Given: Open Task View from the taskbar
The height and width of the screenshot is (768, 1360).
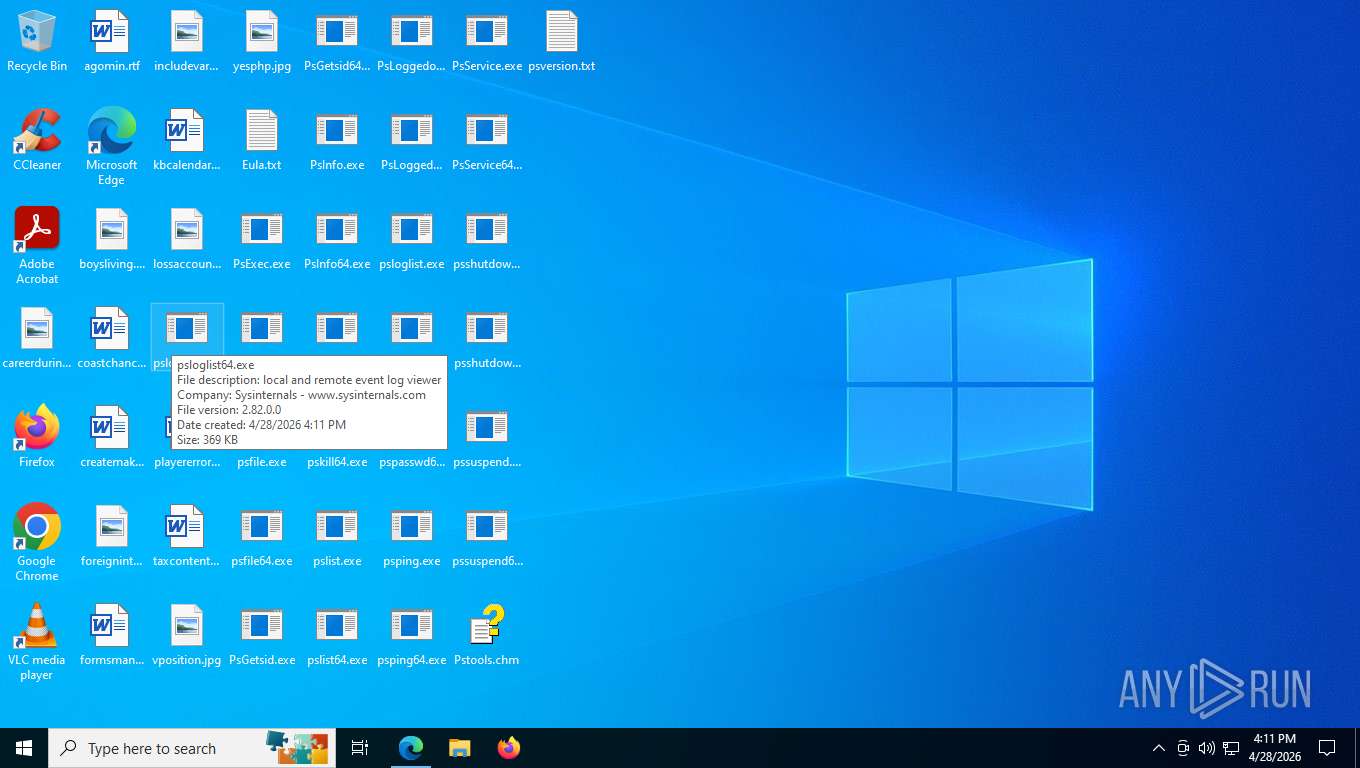Looking at the screenshot, I should 360,748.
